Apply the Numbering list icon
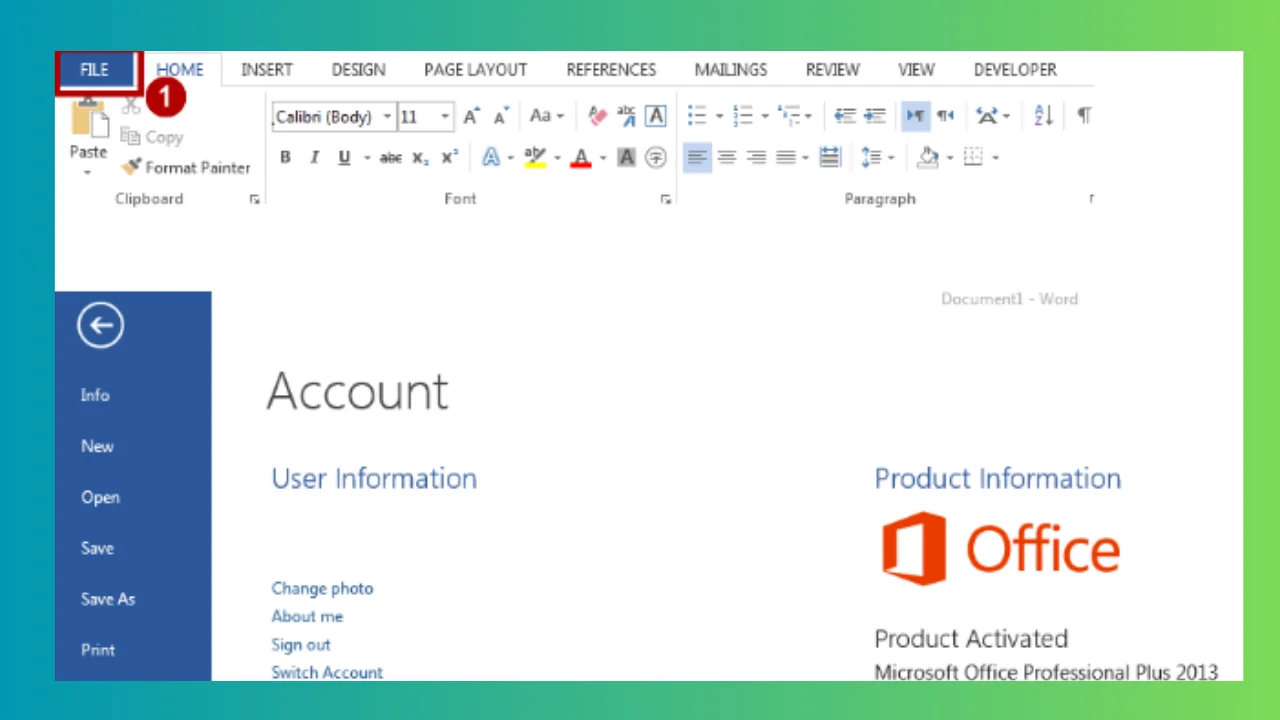 [x=743, y=116]
